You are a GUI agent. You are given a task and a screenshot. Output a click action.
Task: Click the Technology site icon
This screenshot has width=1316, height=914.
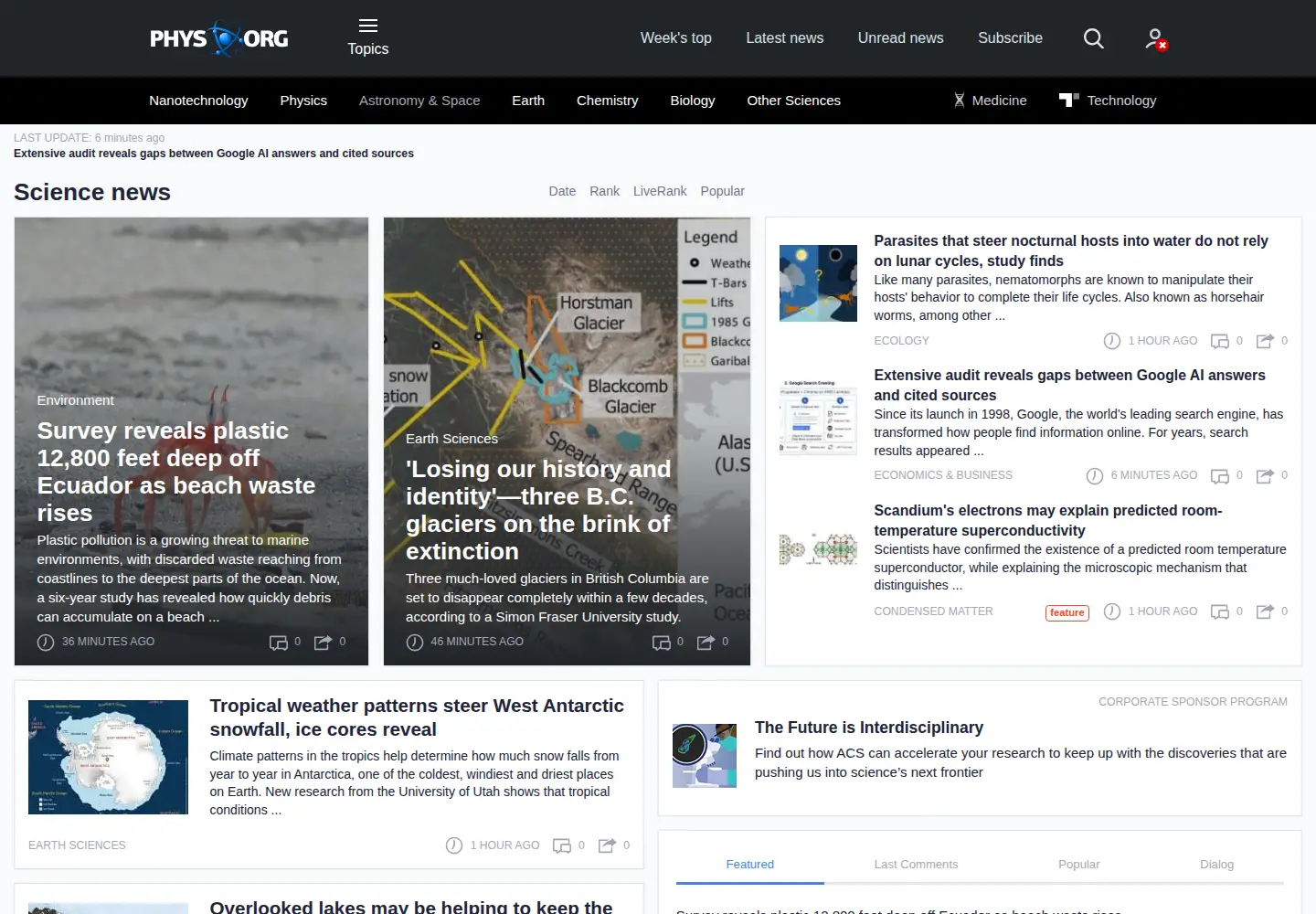(x=1069, y=100)
